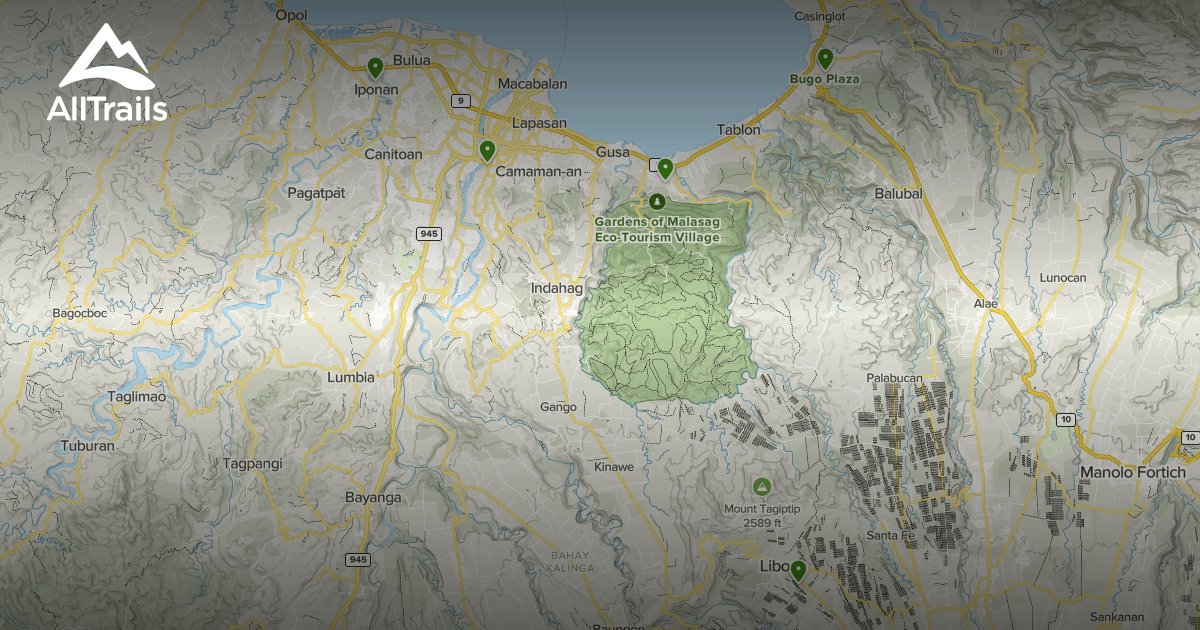Select the Tablon area label
1200x630 pixels.
[x=739, y=129]
